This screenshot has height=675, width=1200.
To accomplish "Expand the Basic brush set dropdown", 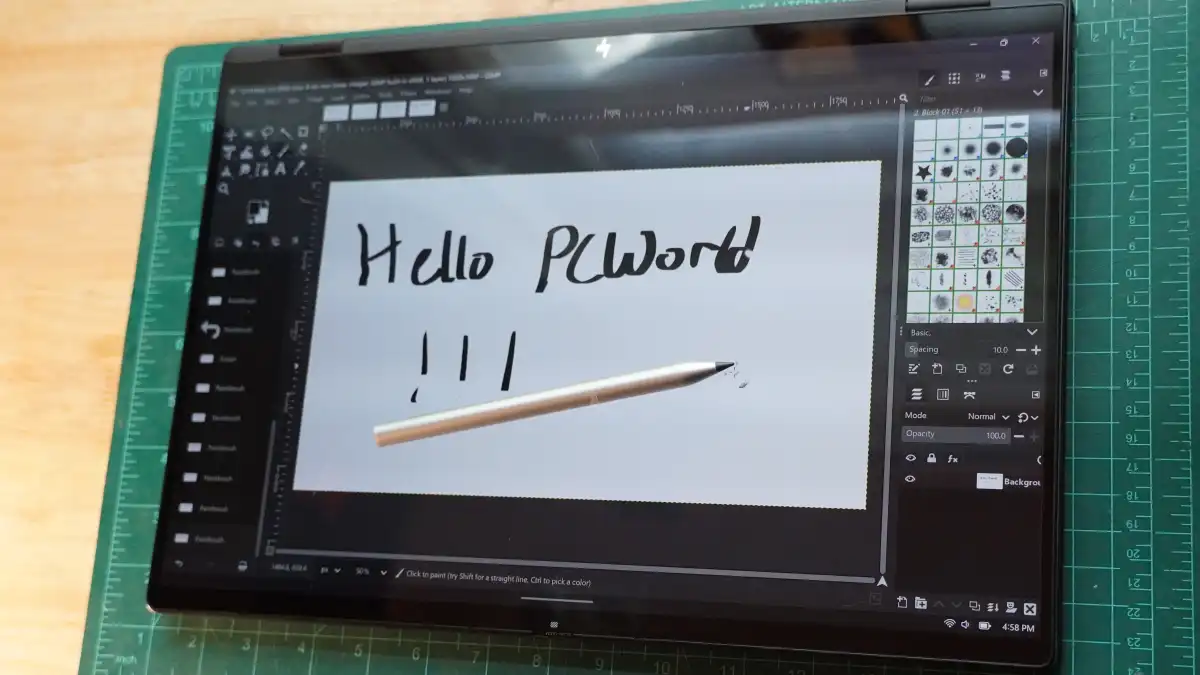I will (x=1031, y=332).
